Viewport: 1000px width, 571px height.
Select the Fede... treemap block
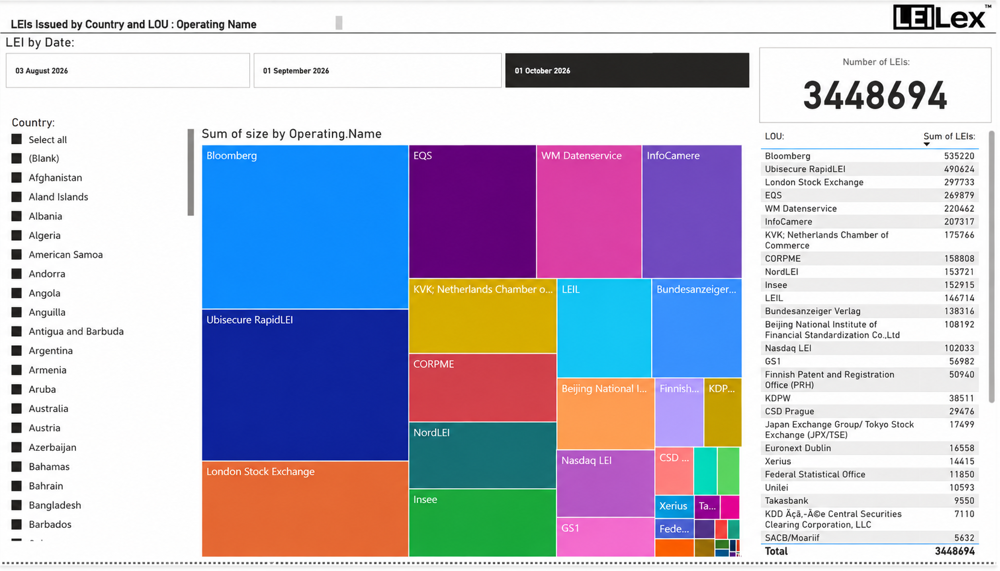(x=674, y=528)
